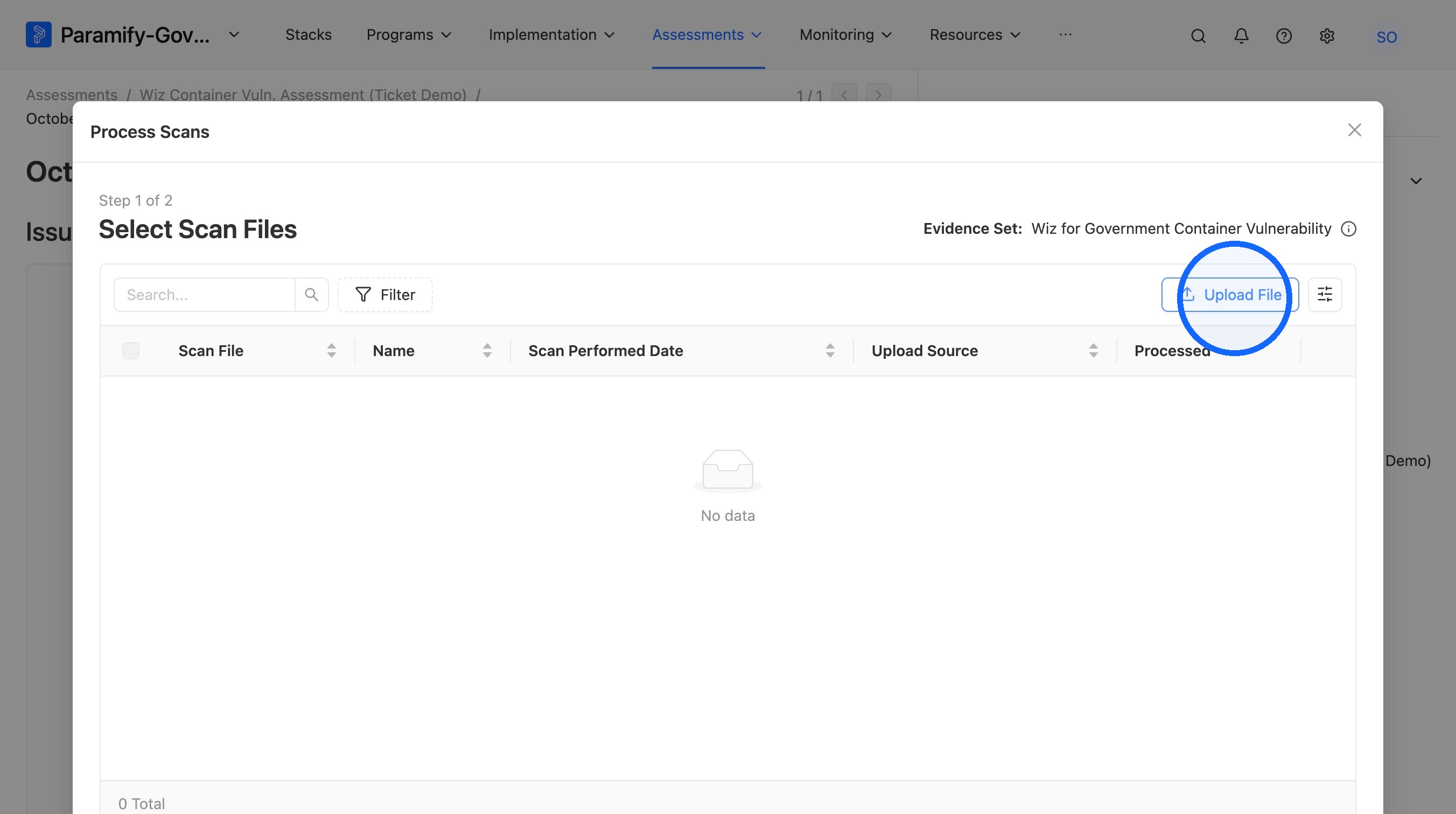Viewport: 1456px width, 814px height.
Task: Open the Assessments menu
Action: click(x=707, y=35)
